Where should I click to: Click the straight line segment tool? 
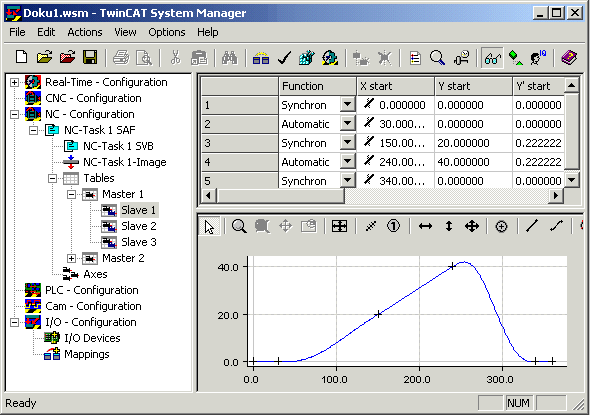click(532, 226)
